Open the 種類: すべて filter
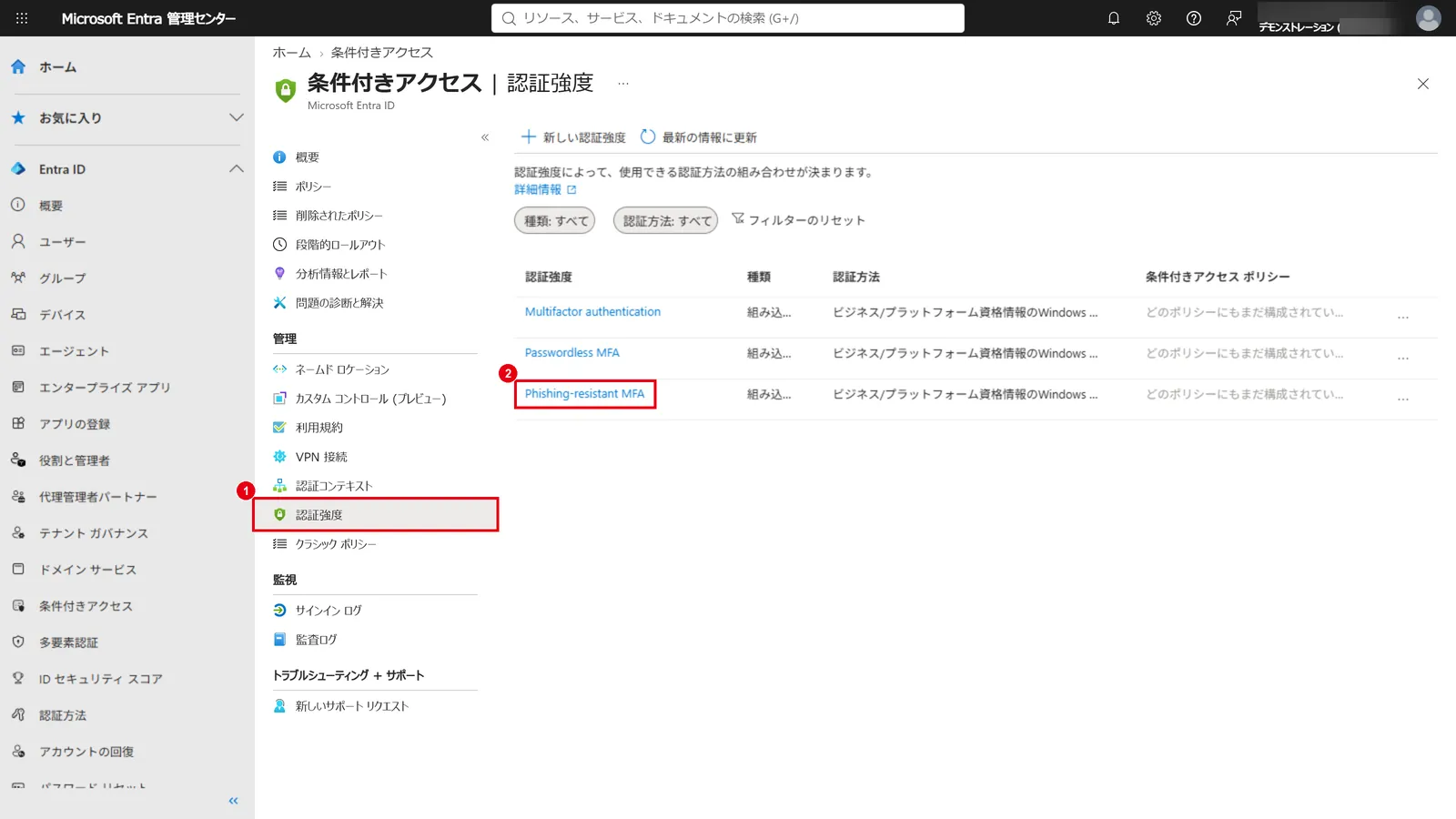 click(x=555, y=220)
